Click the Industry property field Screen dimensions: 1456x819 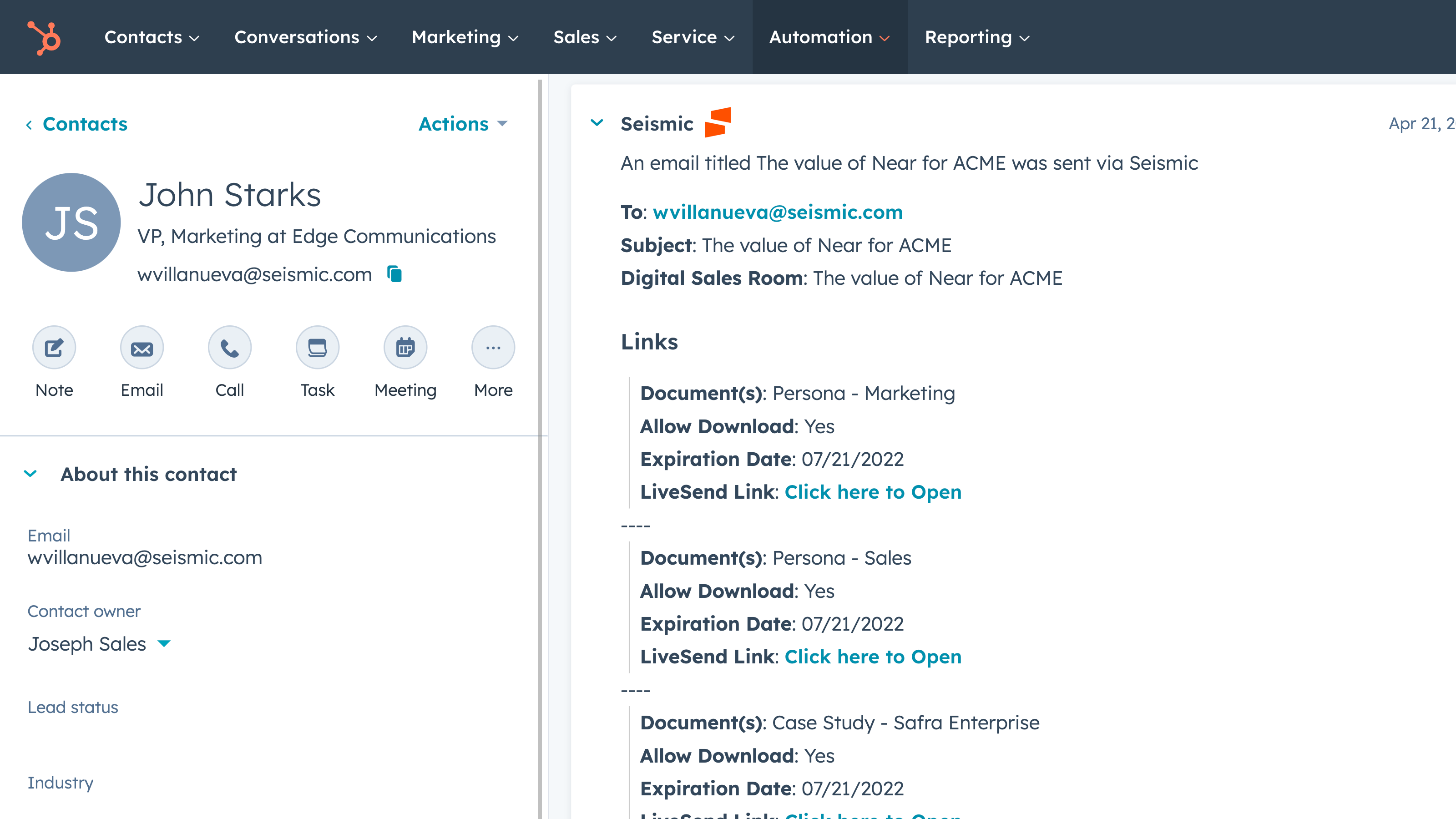coord(61,783)
